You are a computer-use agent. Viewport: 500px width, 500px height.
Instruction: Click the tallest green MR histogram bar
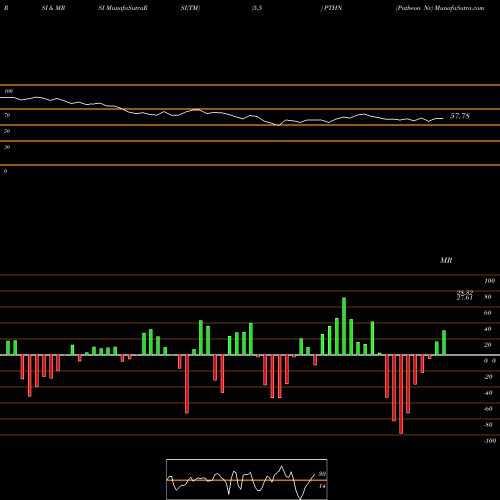pyautogui.click(x=344, y=326)
